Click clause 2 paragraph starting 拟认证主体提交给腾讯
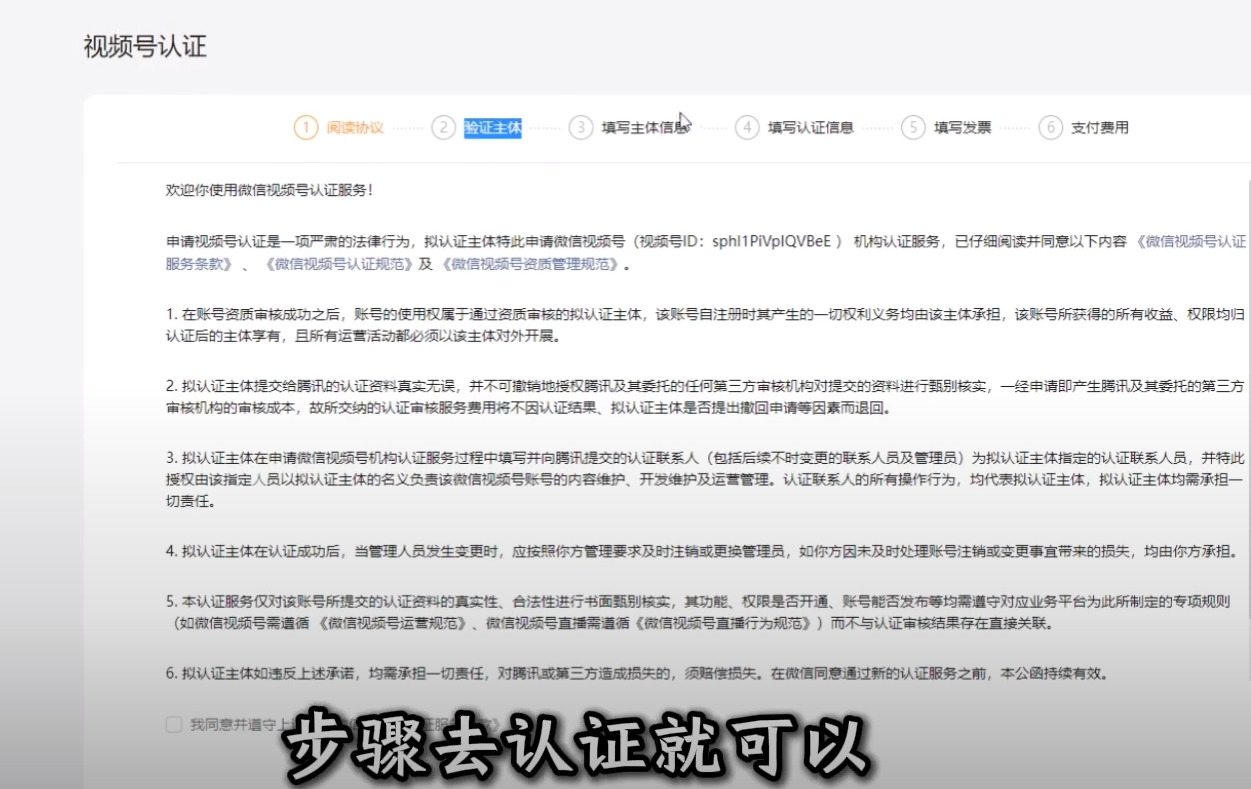Viewport: 1251px width, 789px height. (706, 397)
